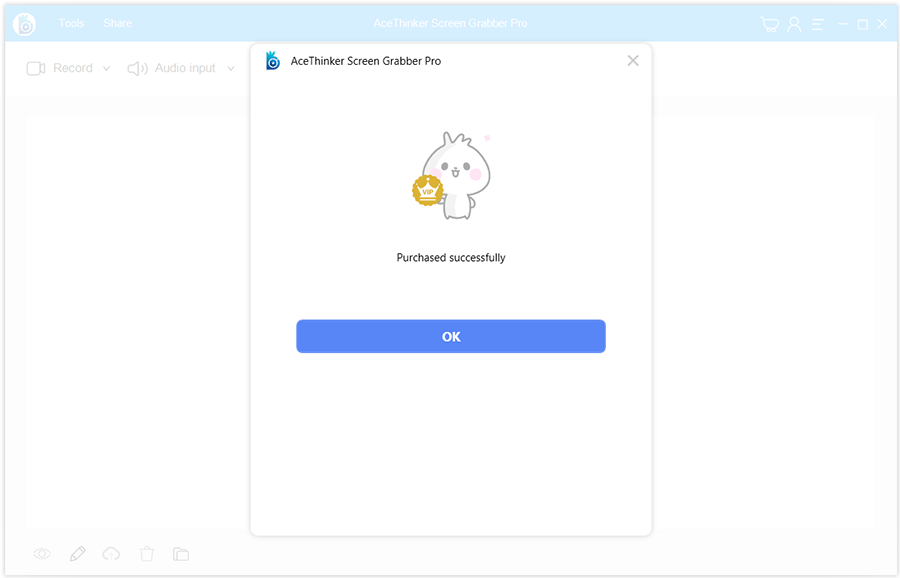The height and width of the screenshot is (578, 900).
Task: Click the Record camera icon
Action: [36, 68]
